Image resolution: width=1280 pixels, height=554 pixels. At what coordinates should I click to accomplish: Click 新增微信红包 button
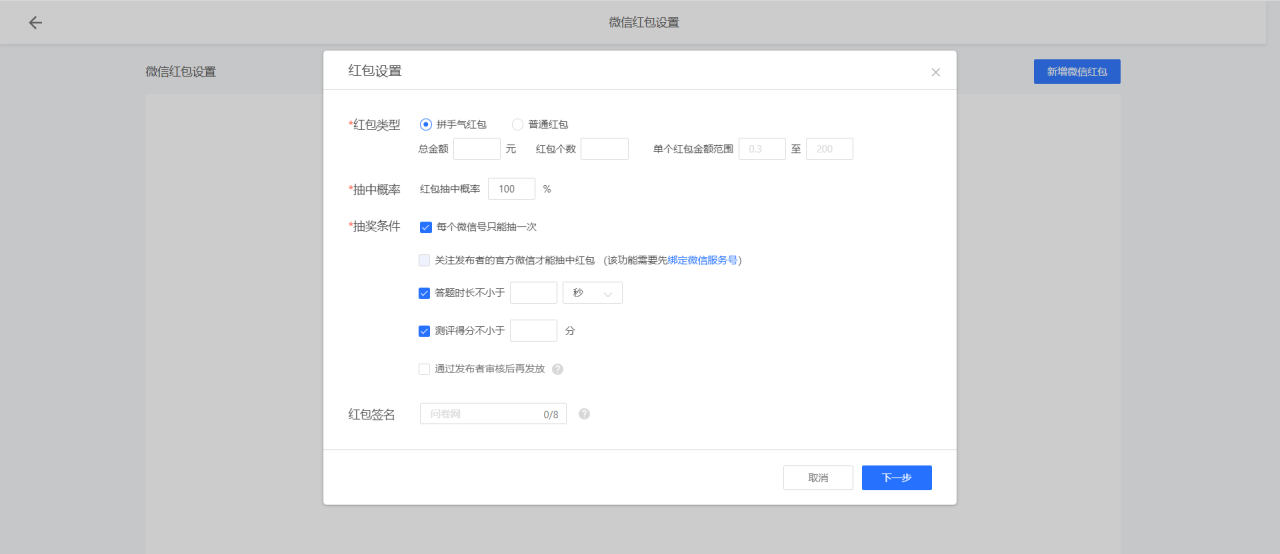pyautogui.click(x=1077, y=72)
